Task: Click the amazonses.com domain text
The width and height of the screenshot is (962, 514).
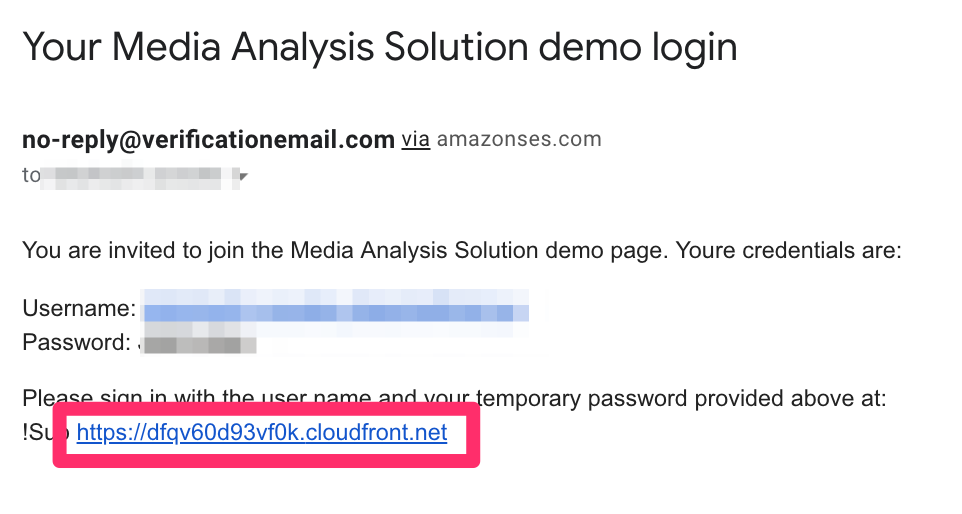Action: [x=519, y=139]
